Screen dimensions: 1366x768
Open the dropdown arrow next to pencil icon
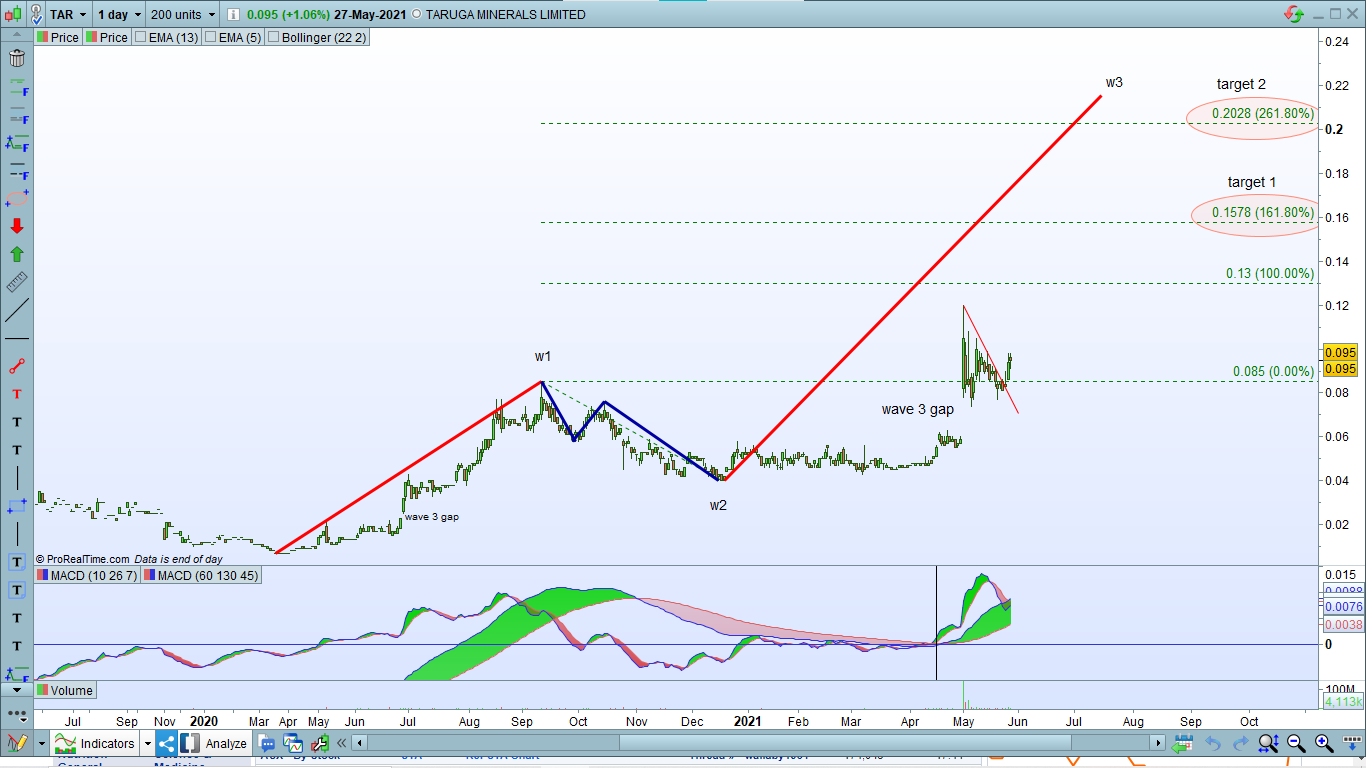(x=41, y=743)
